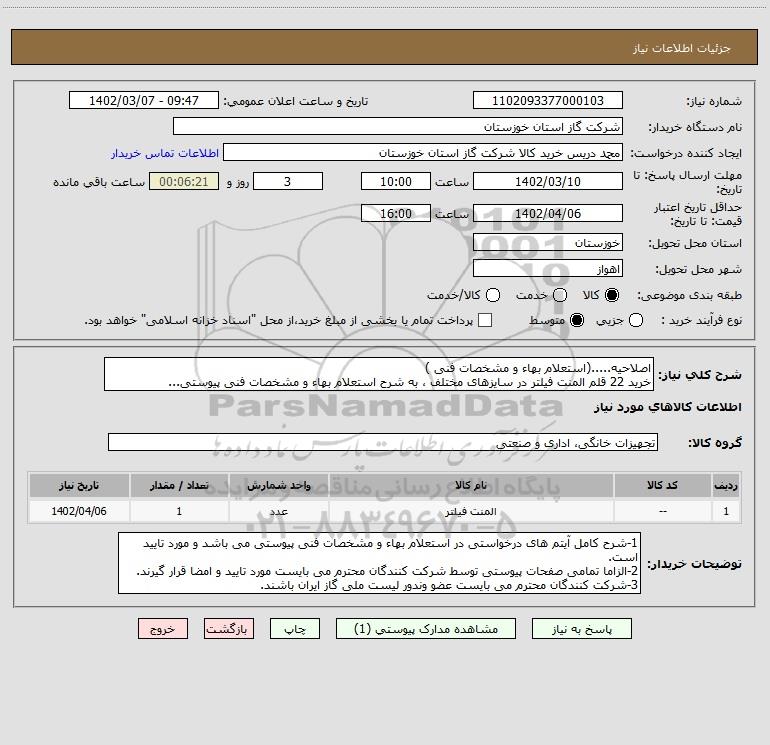Click the table date cell 1402/04/06
Image resolution: width=770 pixels, height=745 pixels.
pos(79,511)
